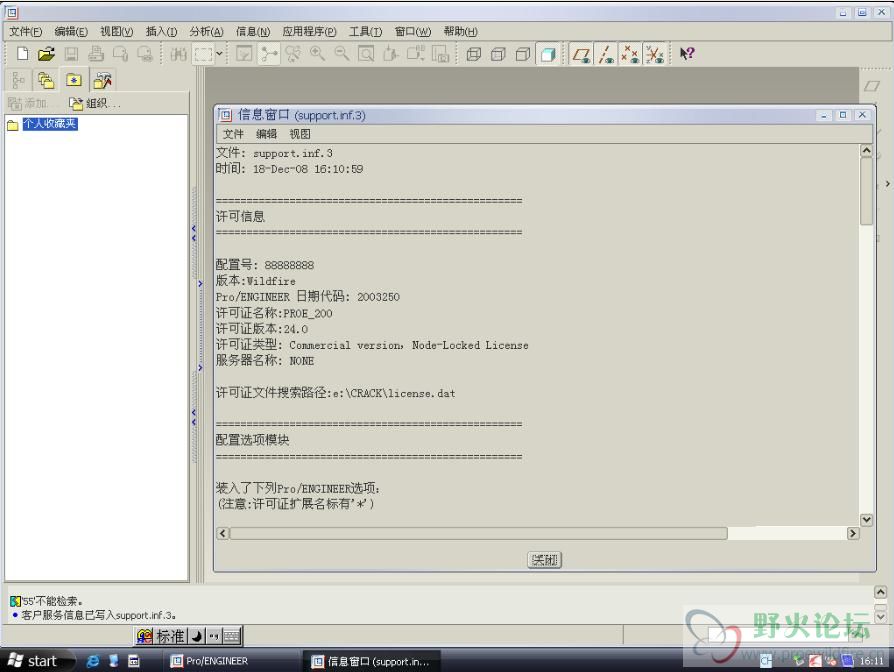Open the 视图(V) main menu
Viewport: 894px width, 672px height.
[116, 32]
